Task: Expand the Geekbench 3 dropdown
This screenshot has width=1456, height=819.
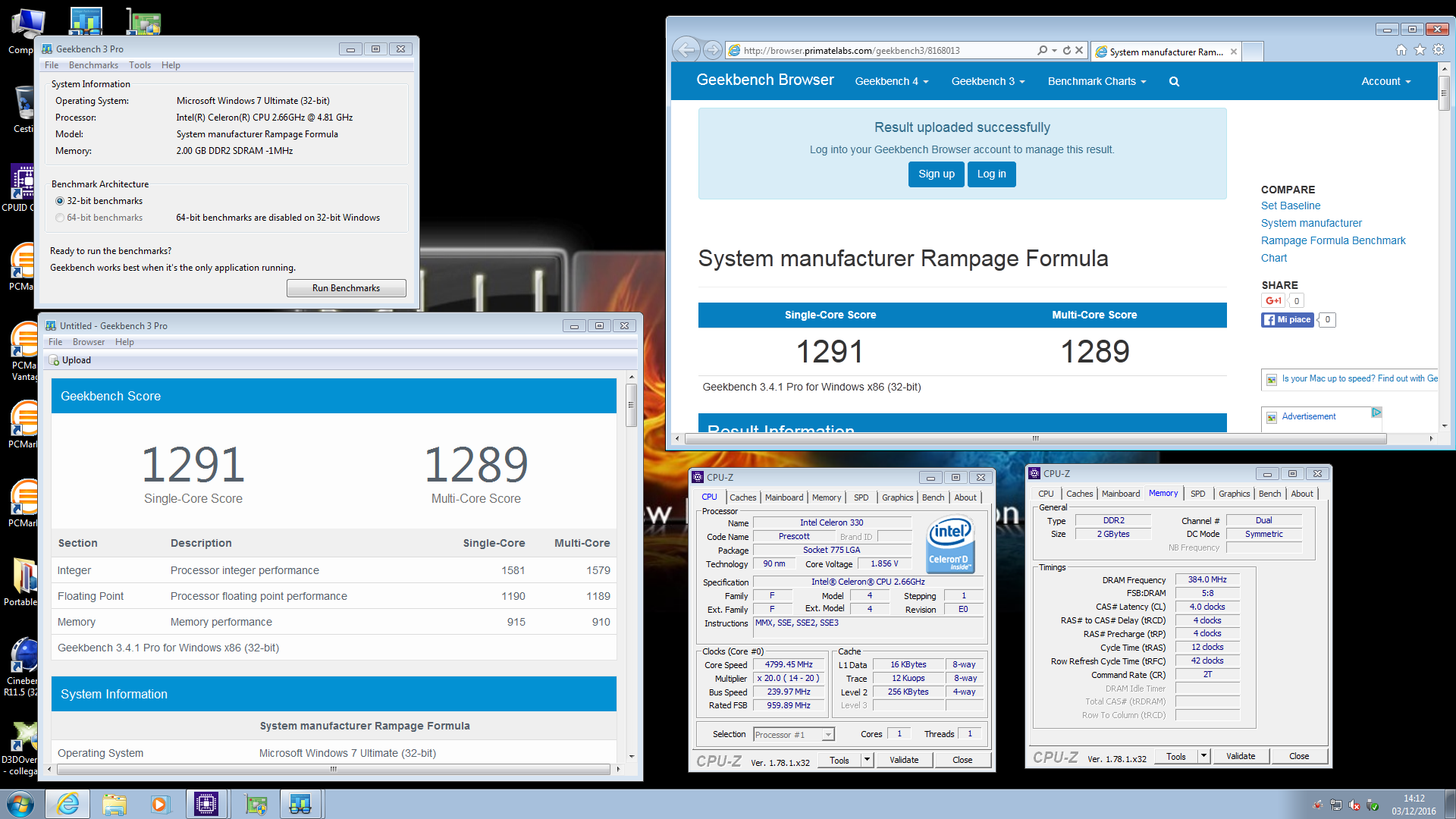Action: [x=988, y=81]
